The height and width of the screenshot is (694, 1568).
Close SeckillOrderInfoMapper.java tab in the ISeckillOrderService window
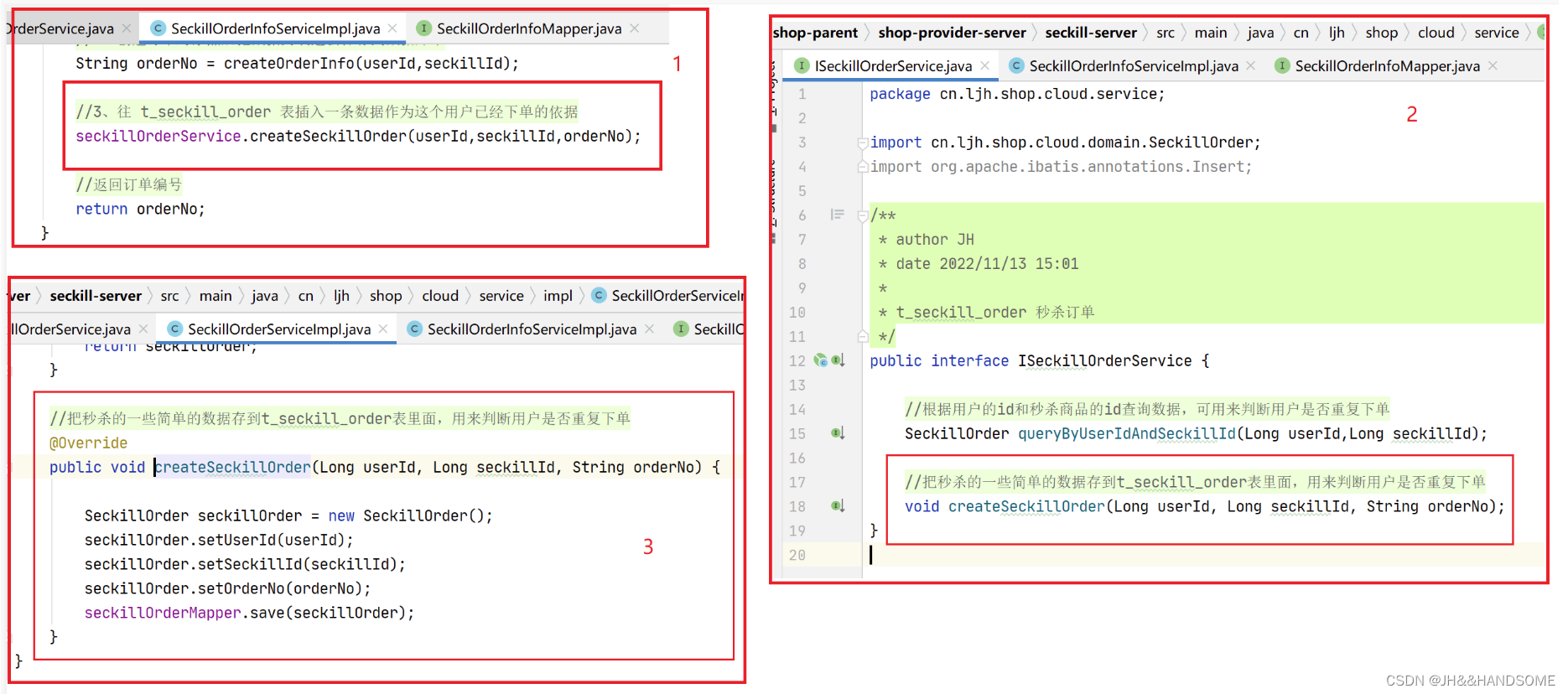(x=1493, y=65)
